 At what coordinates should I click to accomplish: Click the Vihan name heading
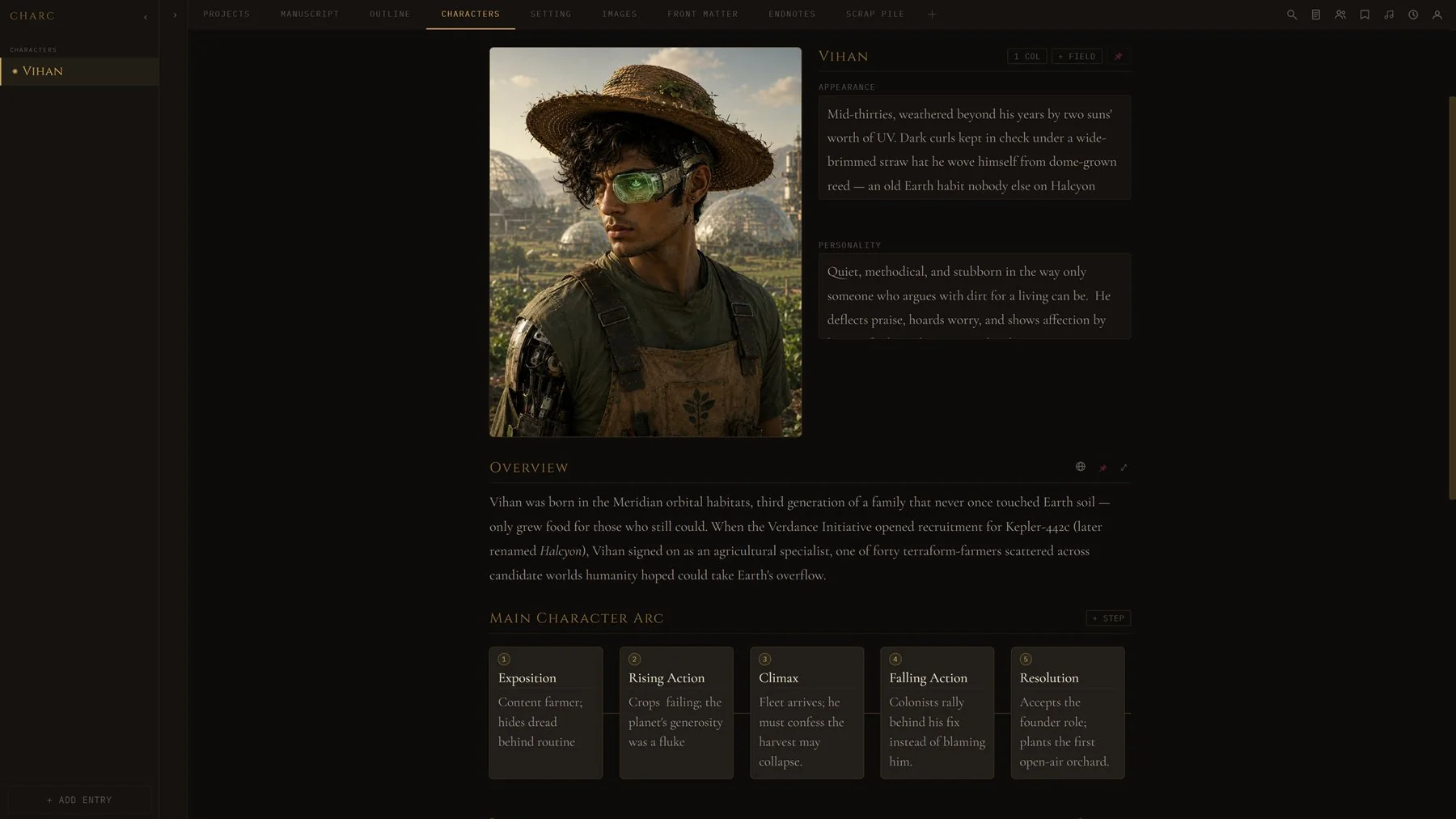pyautogui.click(x=844, y=56)
